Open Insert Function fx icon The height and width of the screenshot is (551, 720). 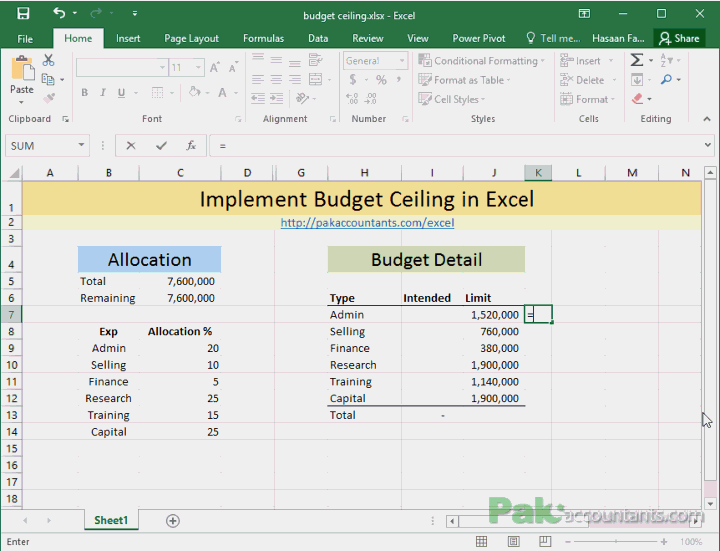click(x=191, y=146)
